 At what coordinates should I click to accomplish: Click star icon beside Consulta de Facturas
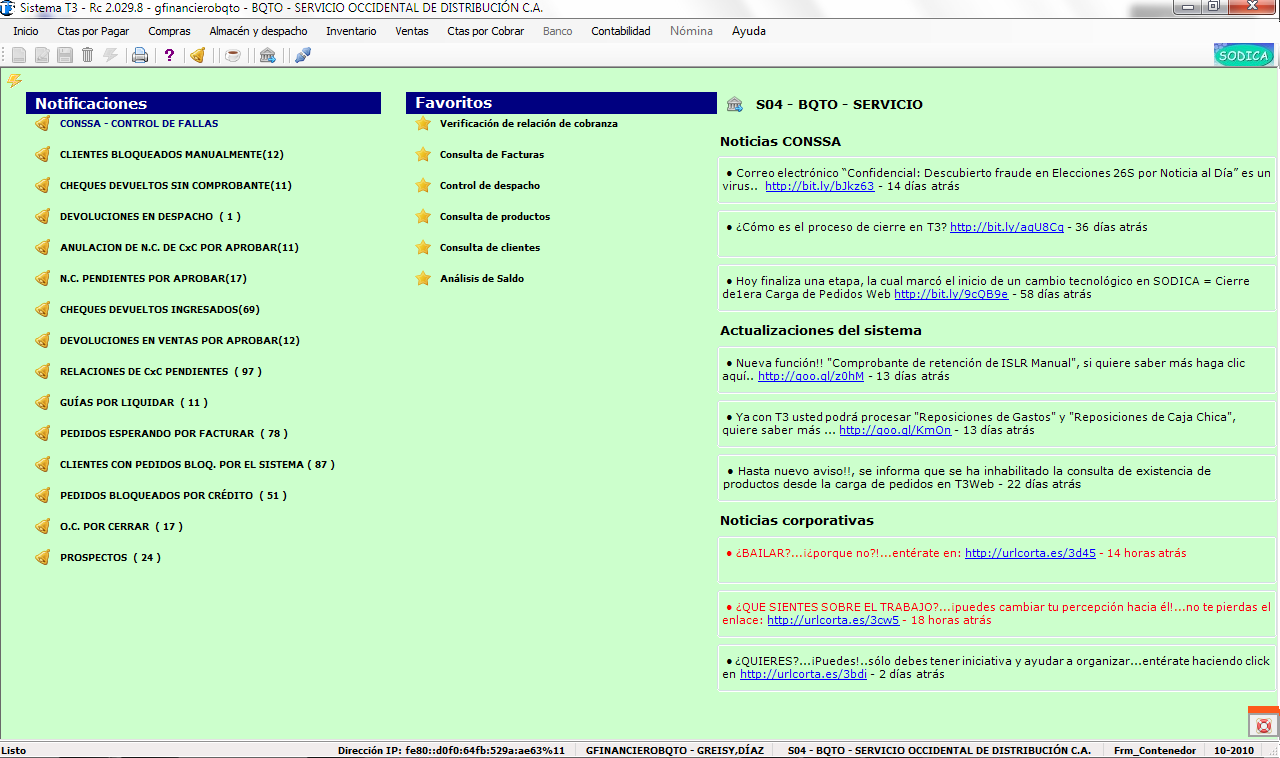click(x=423, y=155)
